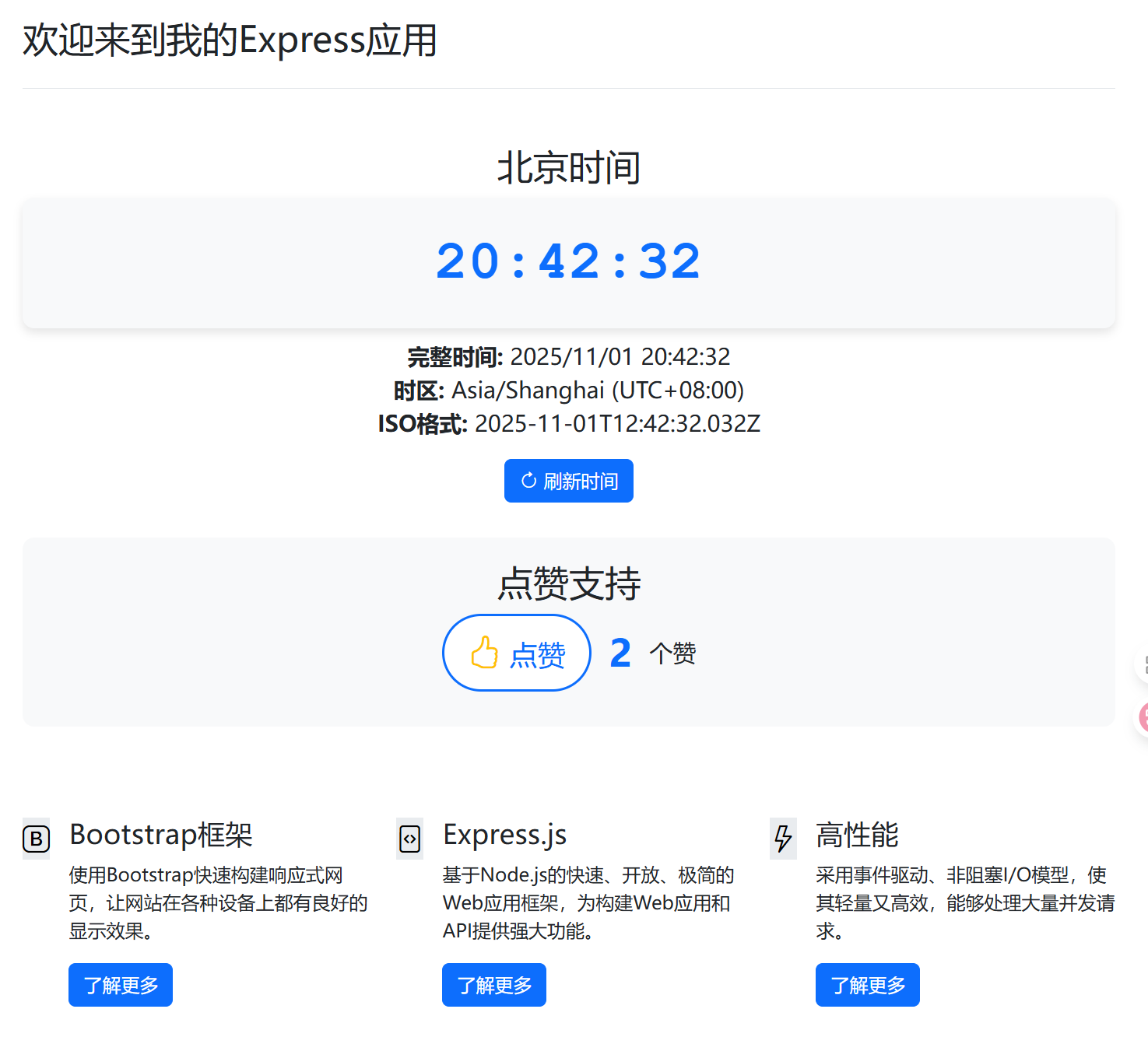Viewport: 1148px width, 1037px height.
Task: Open 了解更多 under 高性能
Action: [x=868, y=985]
